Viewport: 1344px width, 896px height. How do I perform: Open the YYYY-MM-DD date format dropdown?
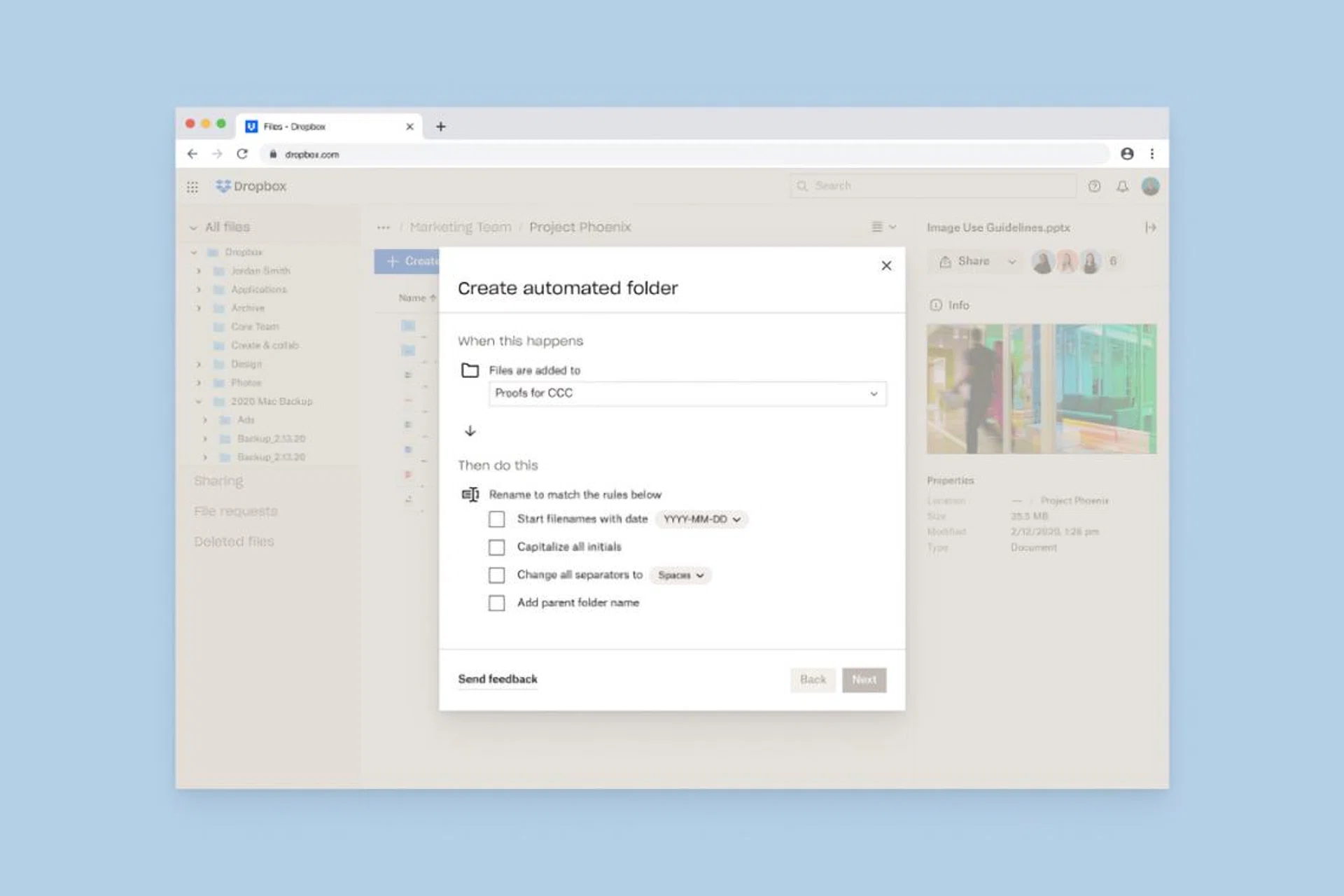[x=701, y=519]
